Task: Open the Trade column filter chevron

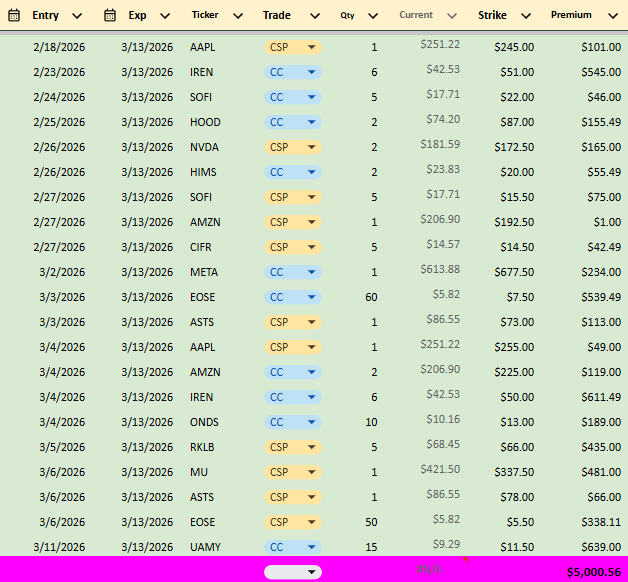Action: click(315, 16)
